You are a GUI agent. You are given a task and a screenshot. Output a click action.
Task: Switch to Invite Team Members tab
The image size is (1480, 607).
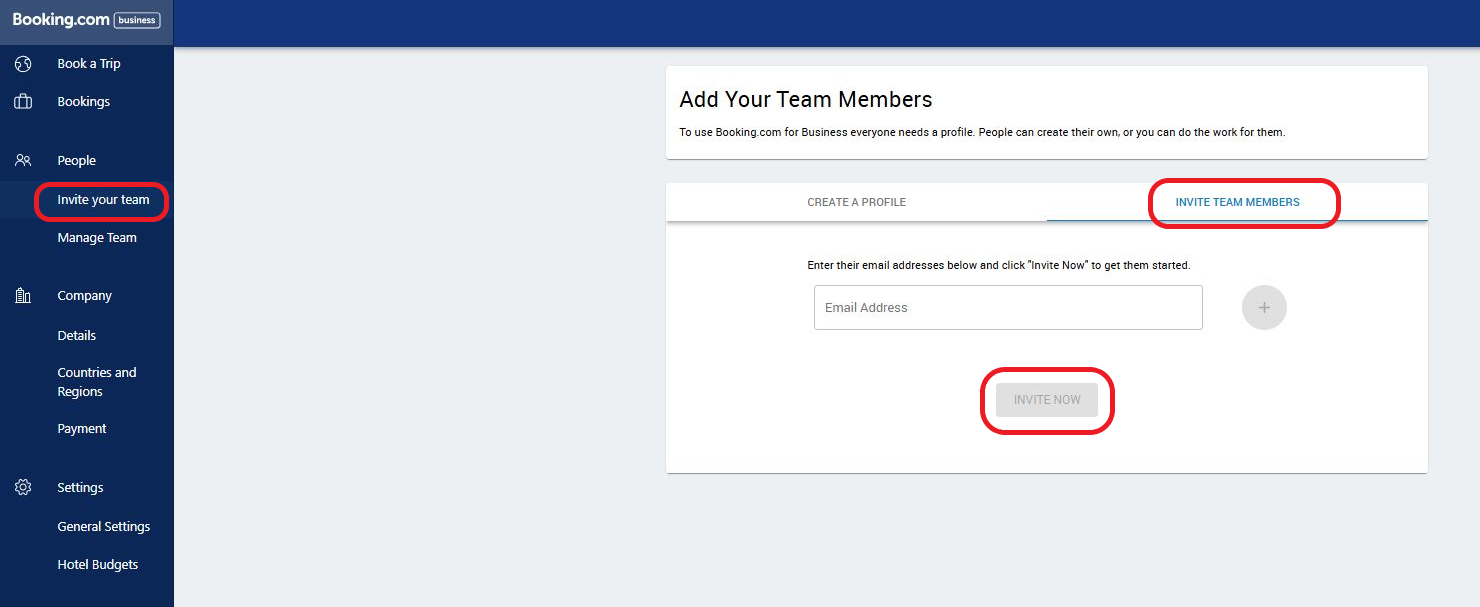click(x=1237, y=202)
